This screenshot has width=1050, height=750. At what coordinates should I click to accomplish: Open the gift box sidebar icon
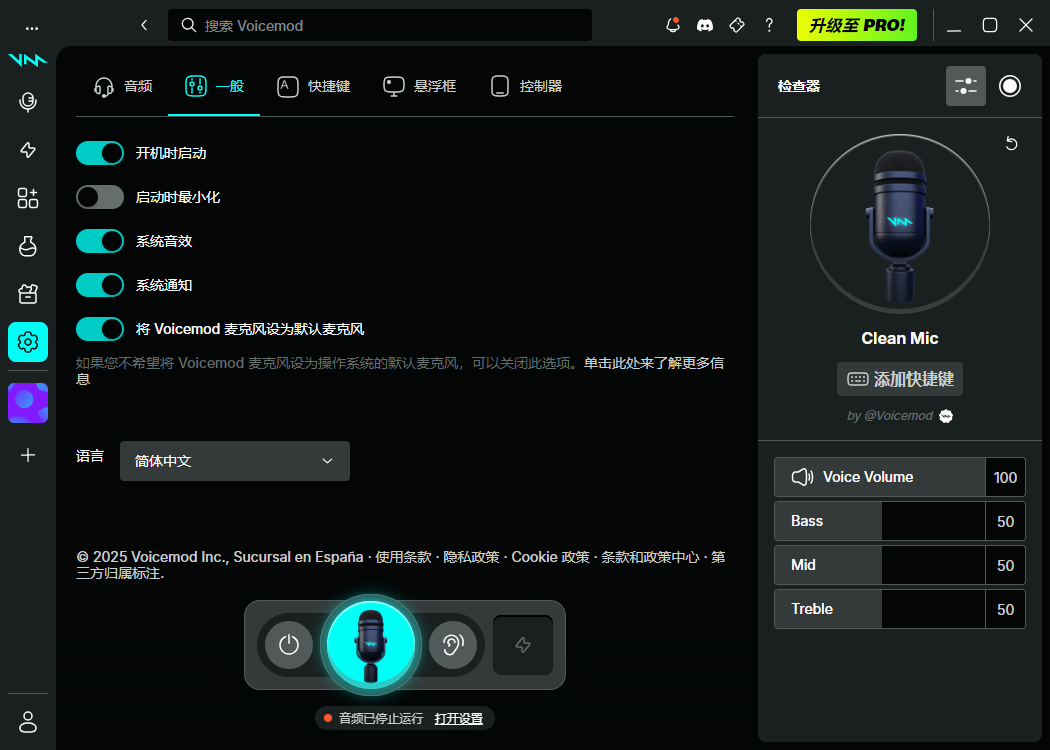point(27,294)
